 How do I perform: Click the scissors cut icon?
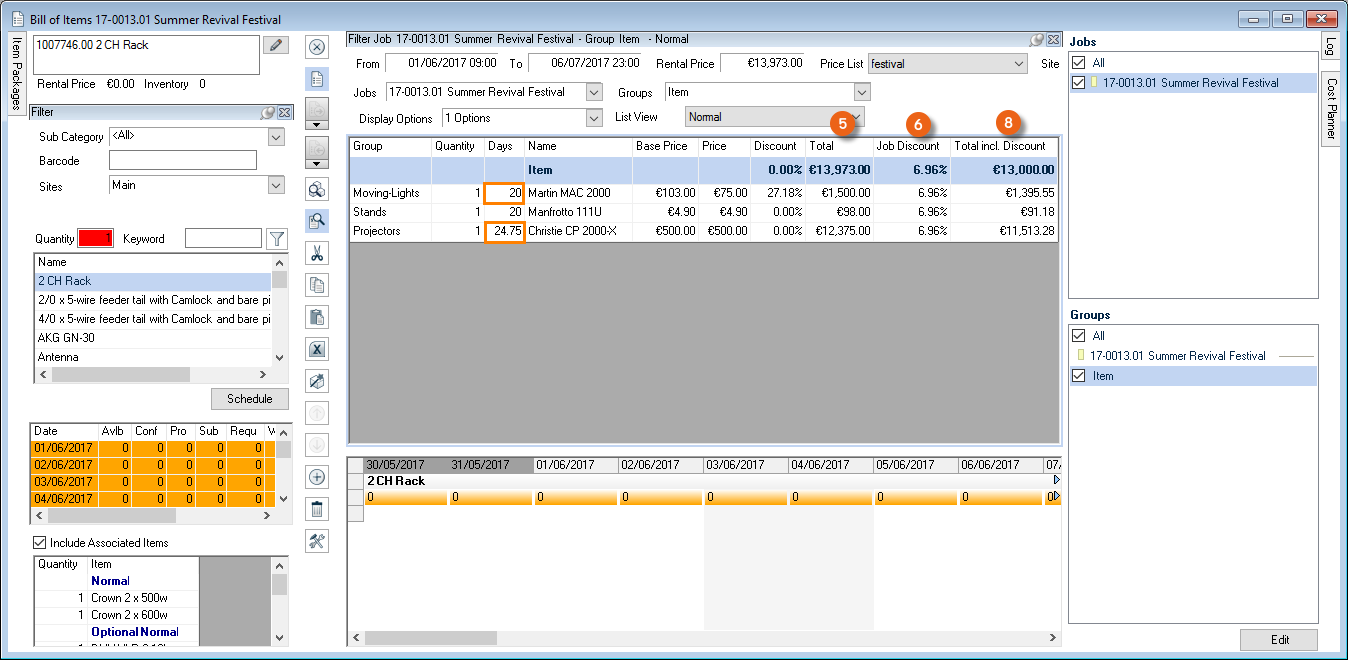(317, 253)
